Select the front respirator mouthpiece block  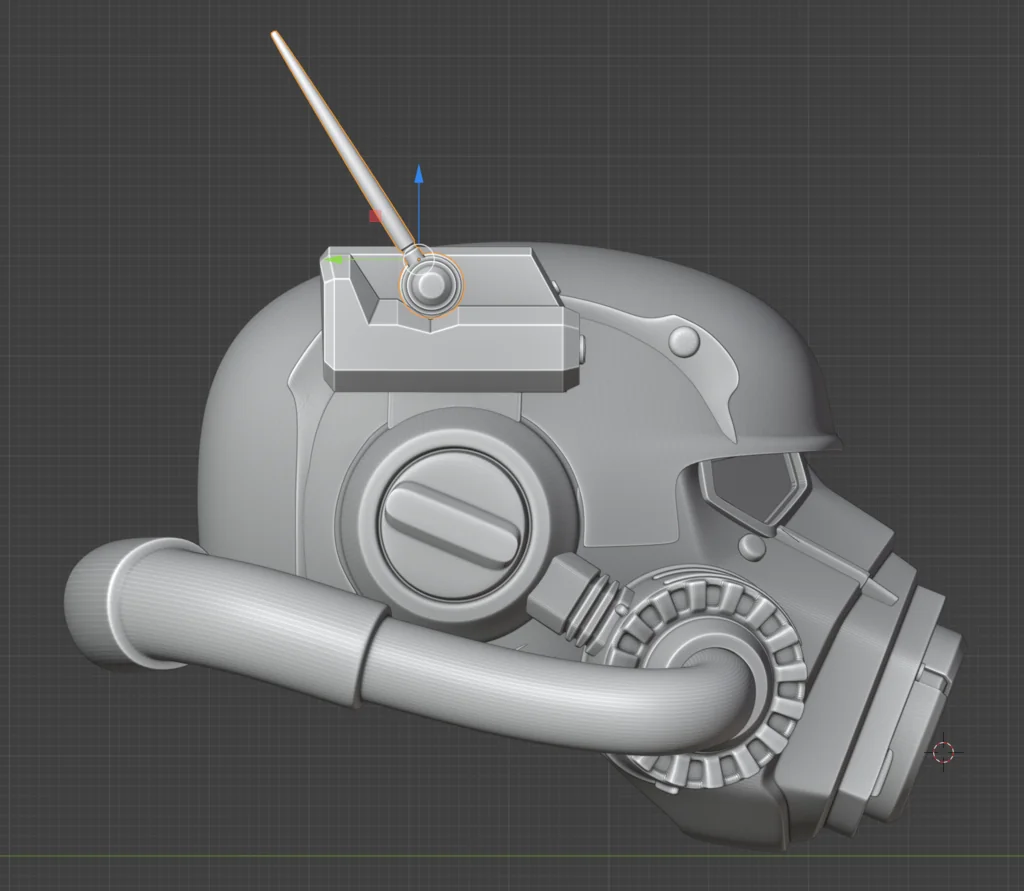(915, 700)
